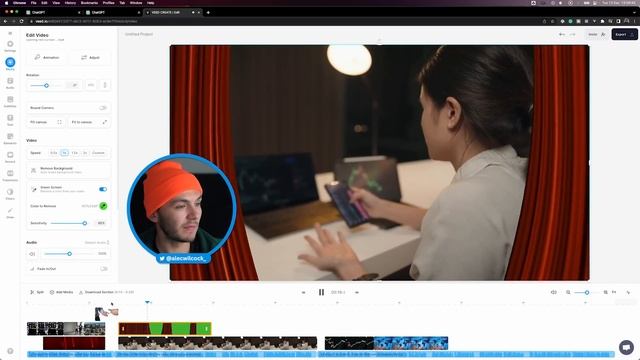This screenshot has width=640, height=360.
Task: Open the Audio sidebar panel
Action: point(10,83)
